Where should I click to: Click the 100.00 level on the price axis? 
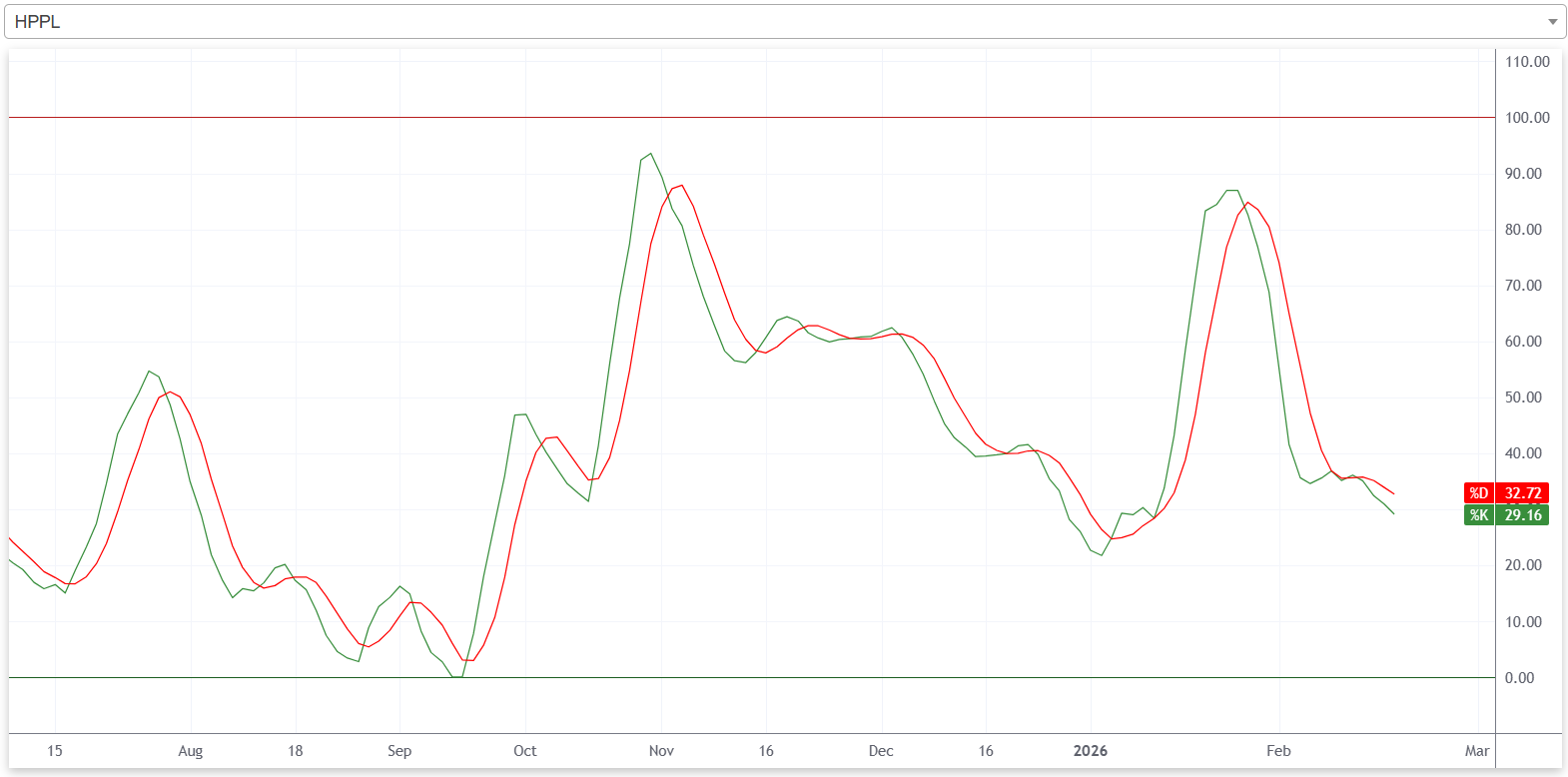point(1527,118)
